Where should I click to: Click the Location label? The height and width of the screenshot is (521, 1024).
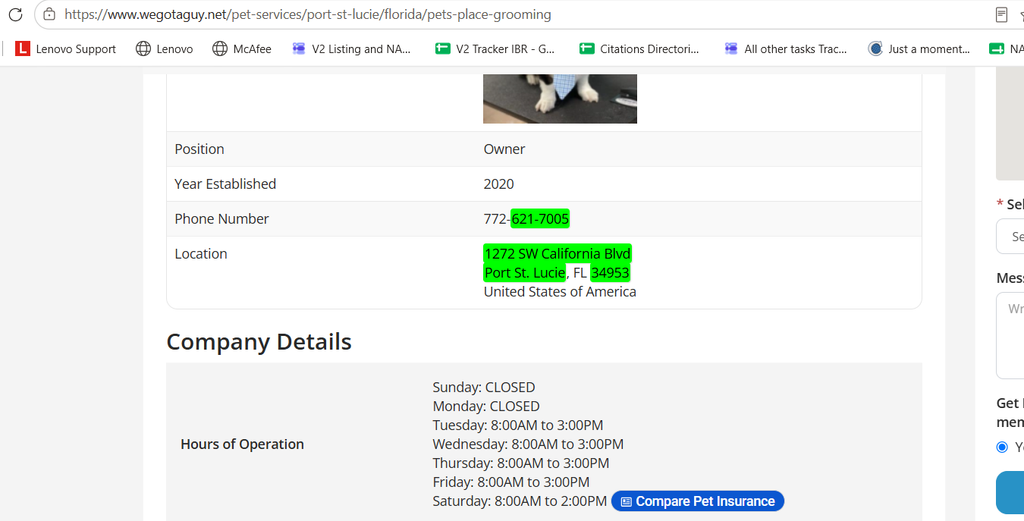(200, 254)
